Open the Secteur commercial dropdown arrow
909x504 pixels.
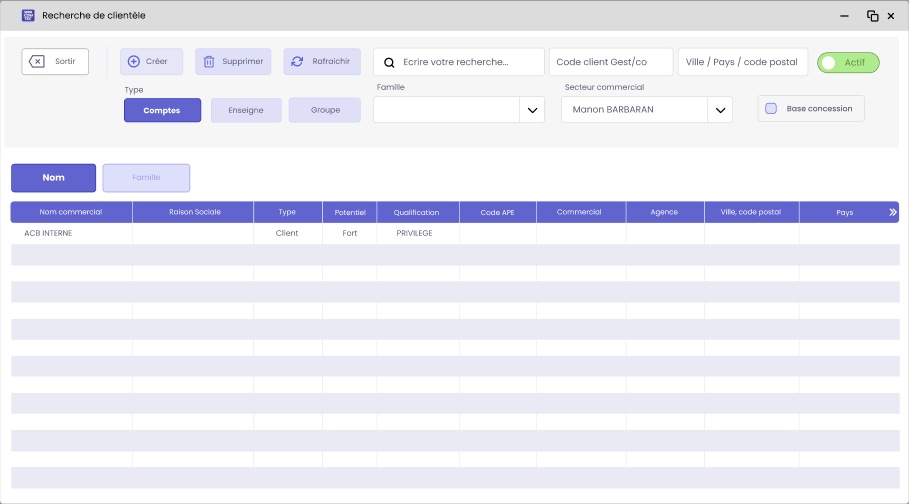[719, 110]
